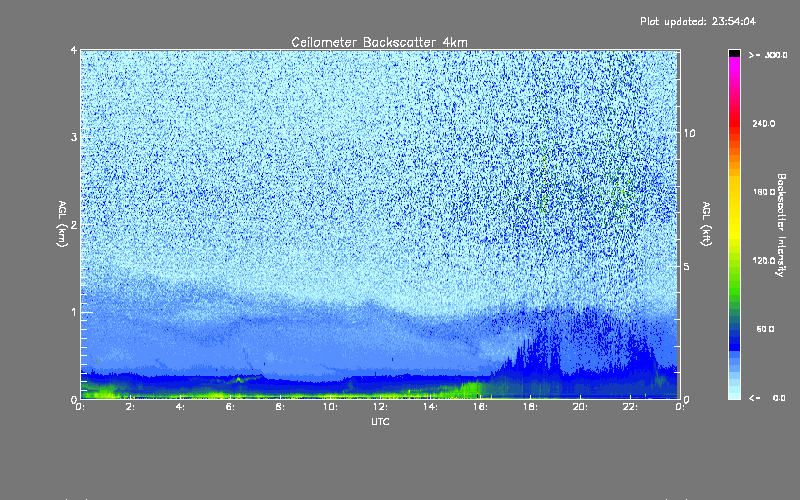Viewport: 800px width, 500px height.
Task: Click the "<= 0.0" colorbar value
Action: pyautogui.click(x=767, y=398)
